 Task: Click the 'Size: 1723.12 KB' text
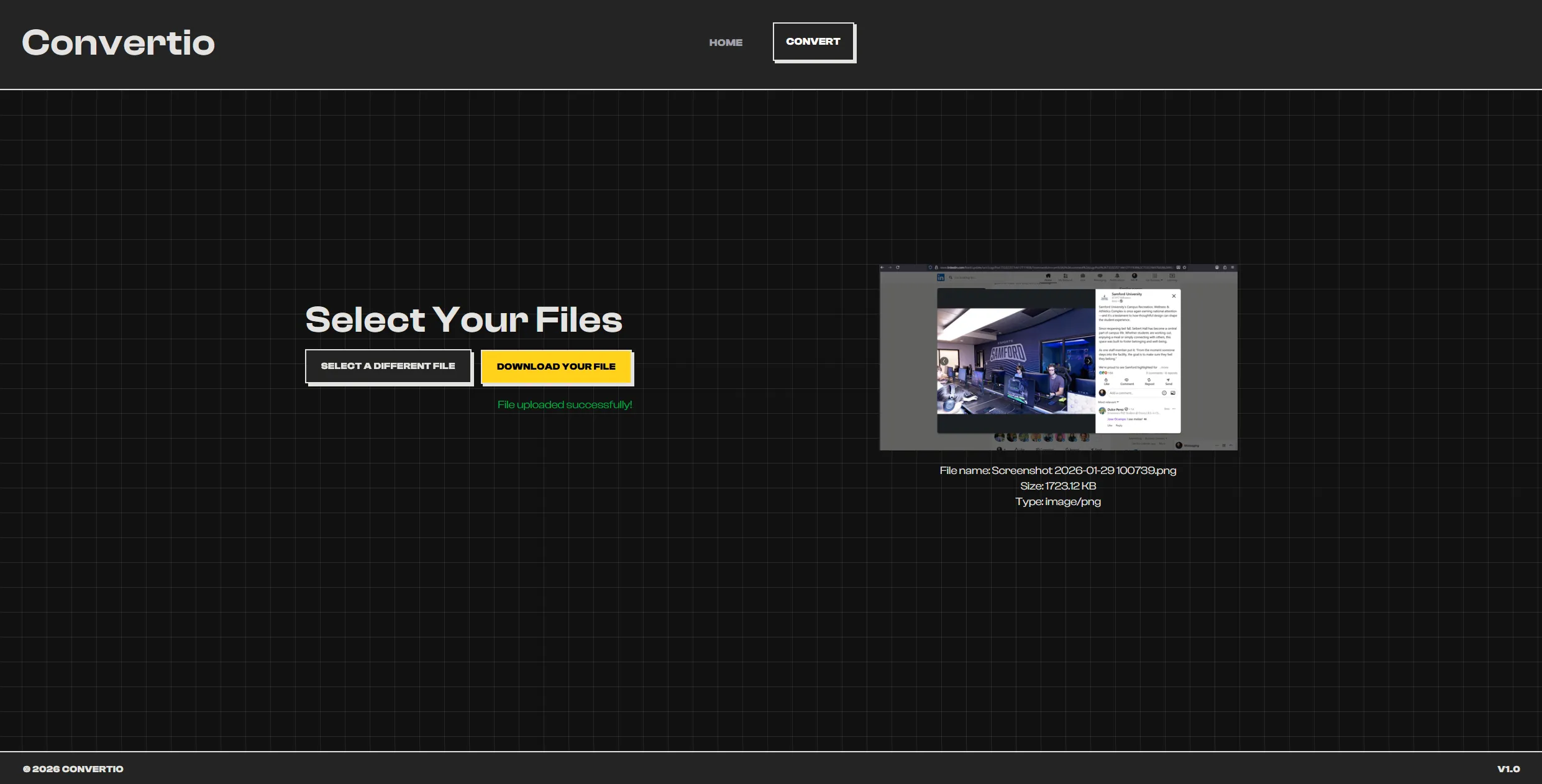(x=1058, y=486)
